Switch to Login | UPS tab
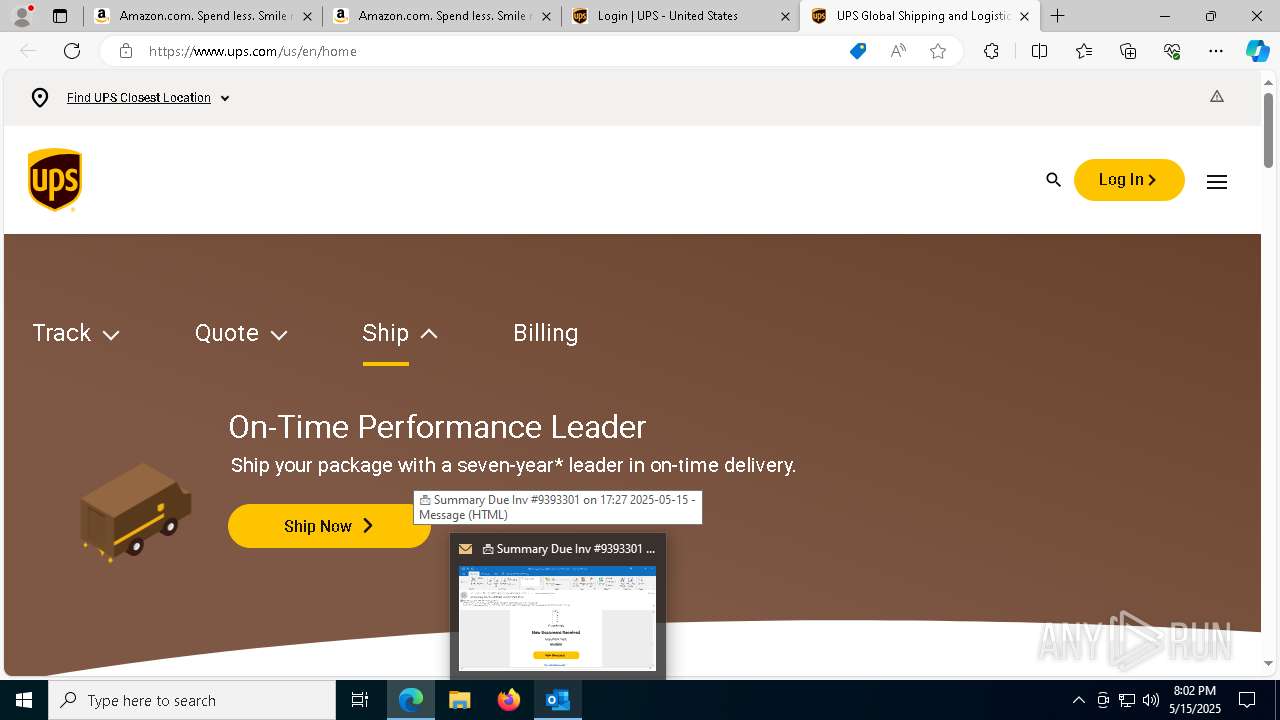 [x=680, y=16]
